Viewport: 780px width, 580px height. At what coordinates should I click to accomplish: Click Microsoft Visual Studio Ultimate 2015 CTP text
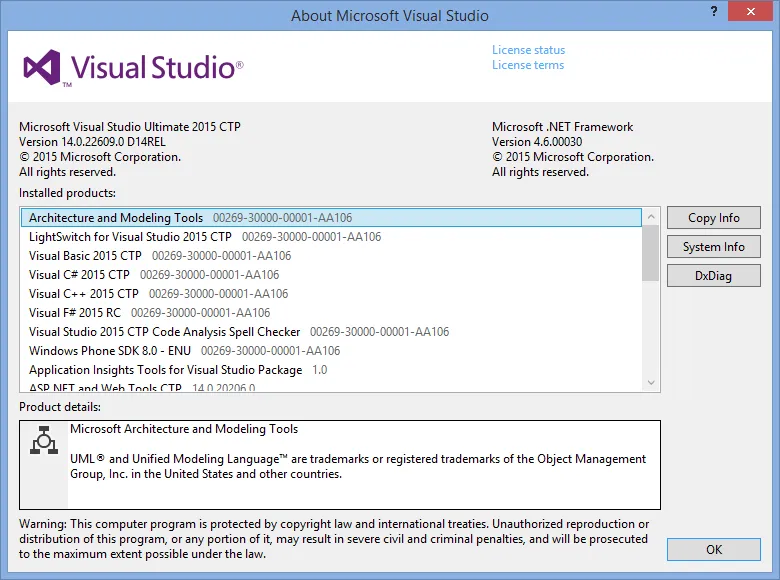pos(130,127)
